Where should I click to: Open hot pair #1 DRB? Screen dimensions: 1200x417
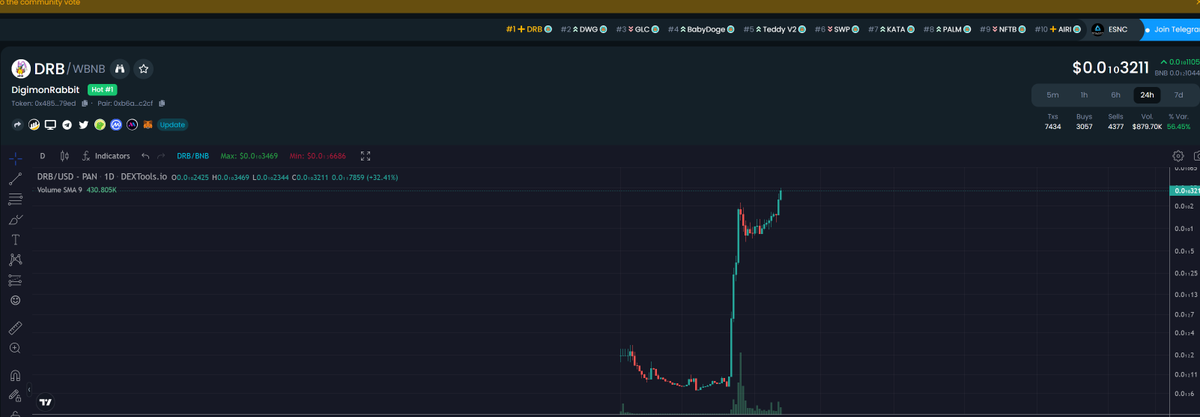(528, 29)
